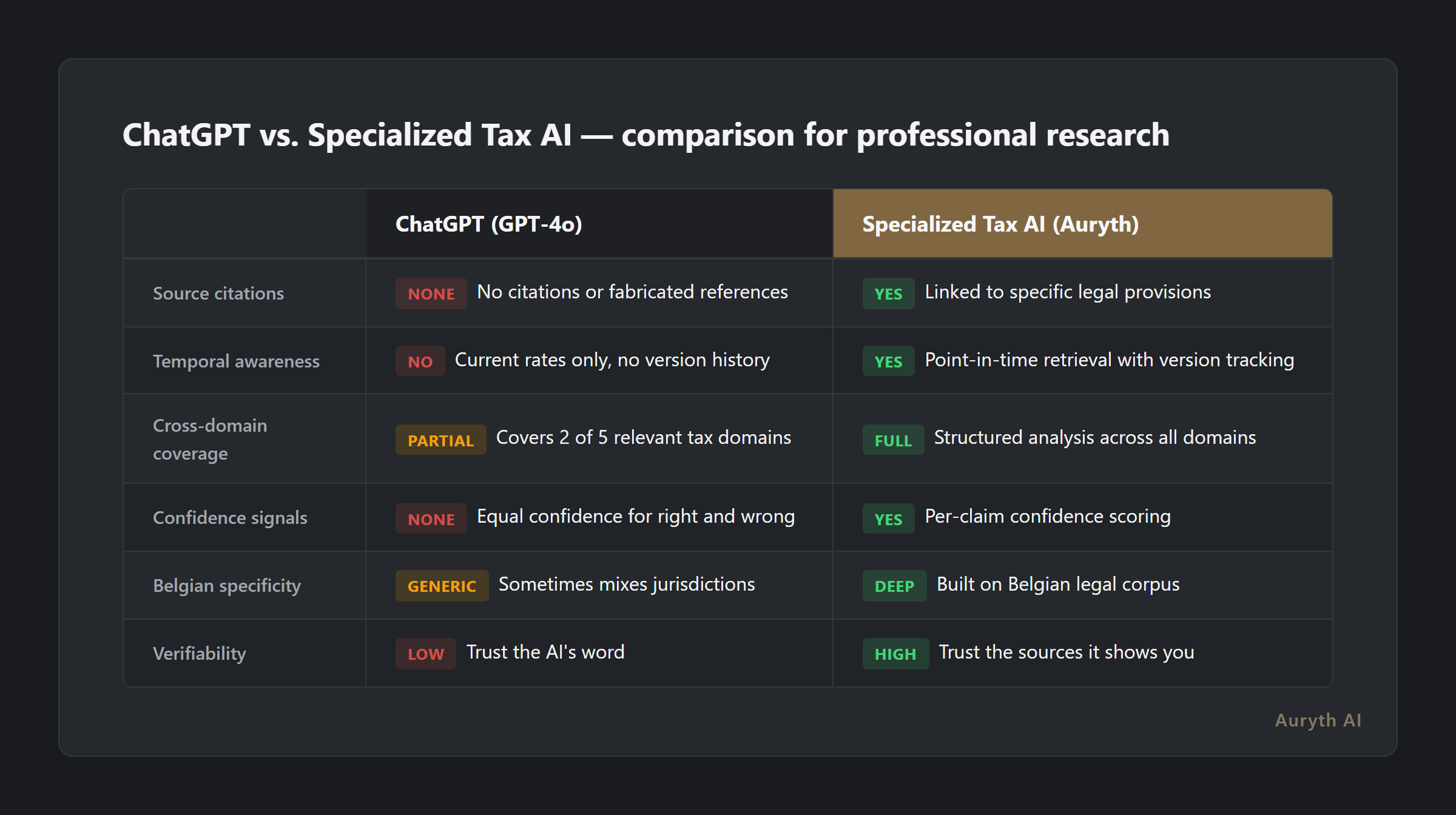This screenshot has height=815, width=1456.
Task: Click the Verifiability row label
Action: (199, 654)
